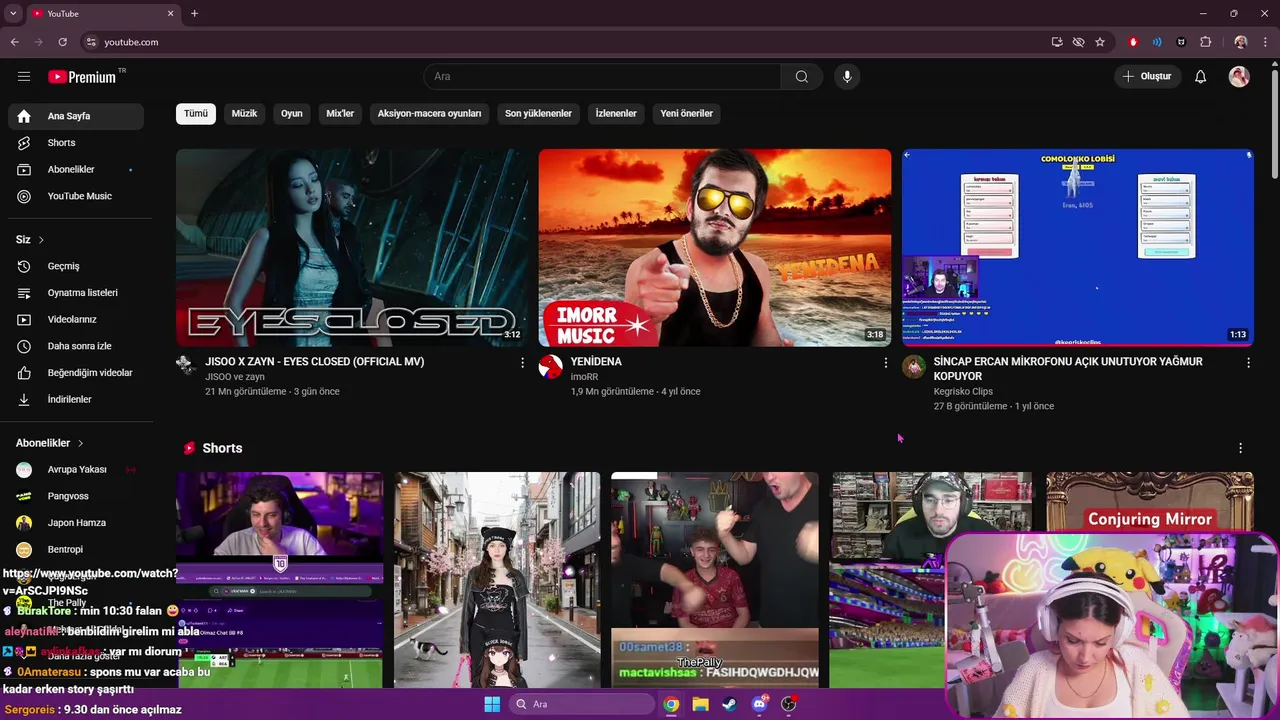Start voice search with the microphone
1280x720 pixels.
point(847,77)
